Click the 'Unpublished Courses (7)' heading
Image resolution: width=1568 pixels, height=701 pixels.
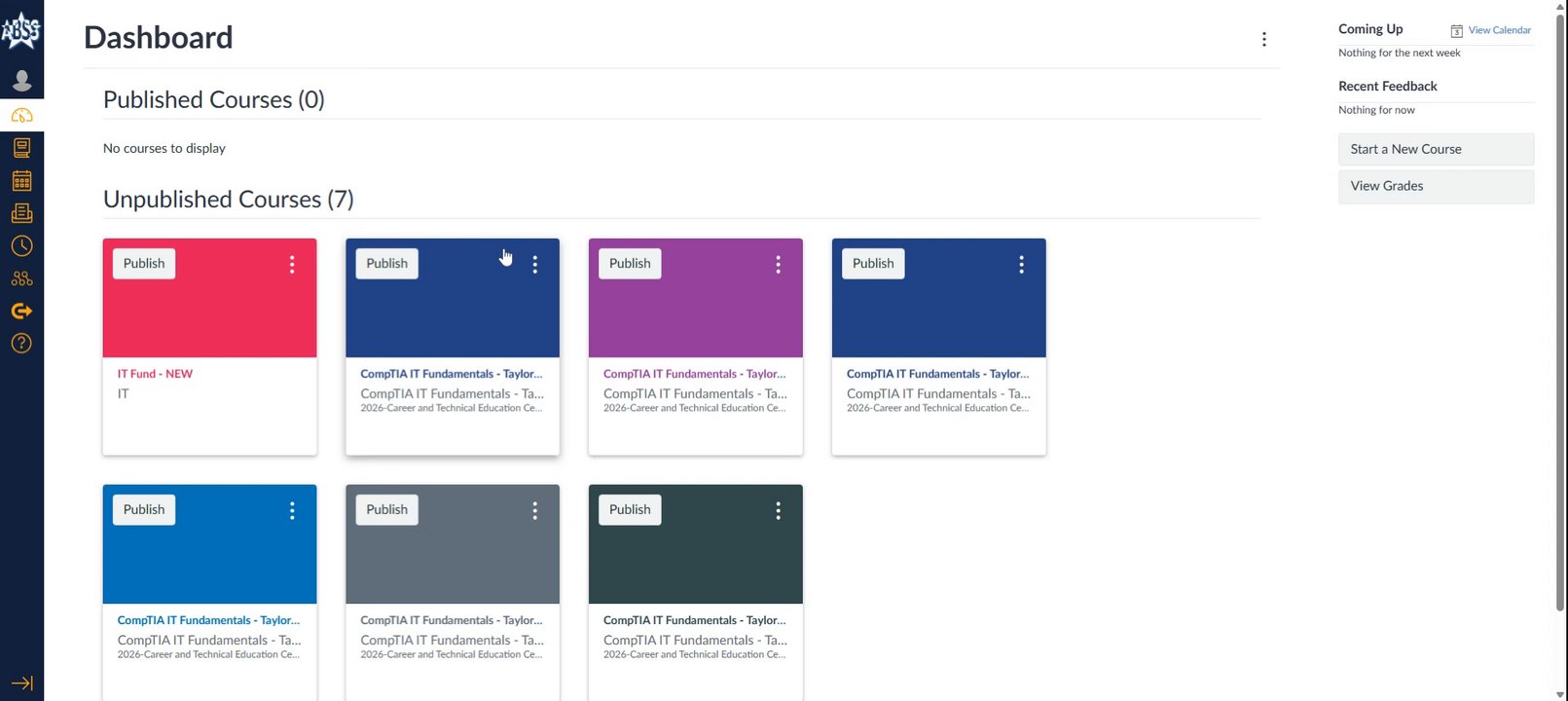229,200
